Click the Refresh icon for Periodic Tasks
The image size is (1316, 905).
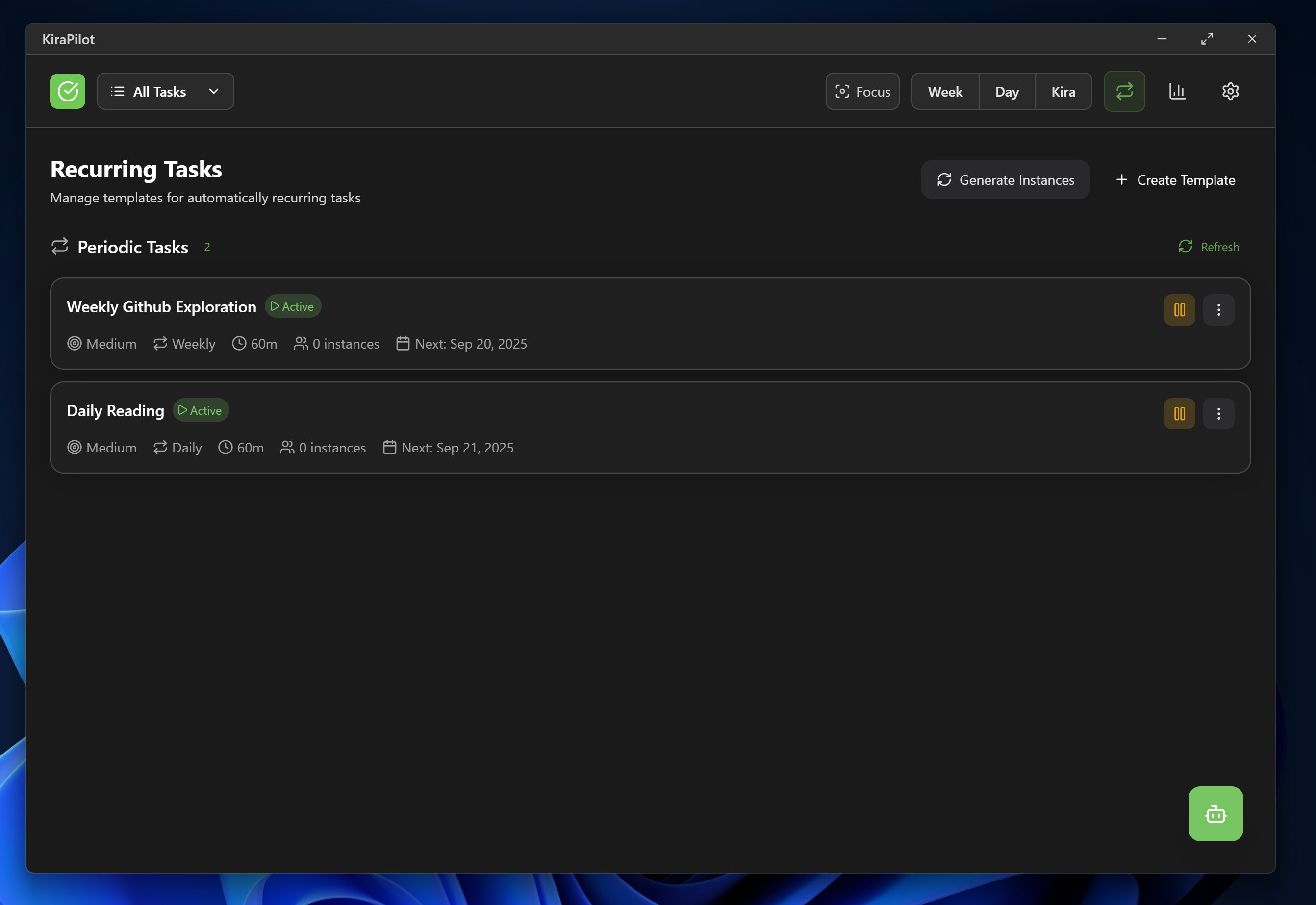[1185, 247]
